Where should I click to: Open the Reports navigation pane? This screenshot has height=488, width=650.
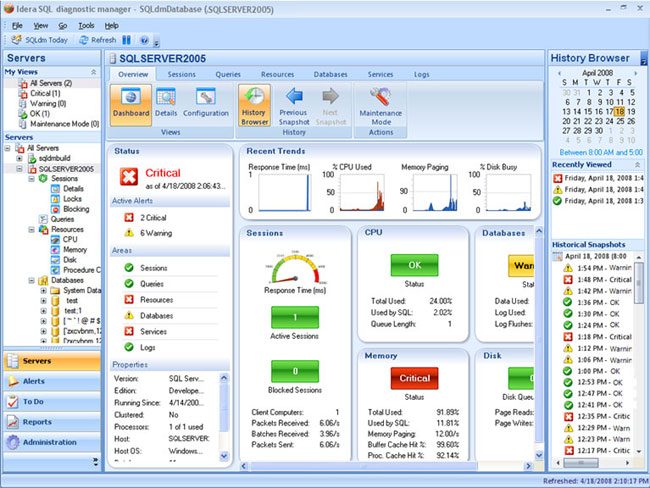(x=52, y=422)
